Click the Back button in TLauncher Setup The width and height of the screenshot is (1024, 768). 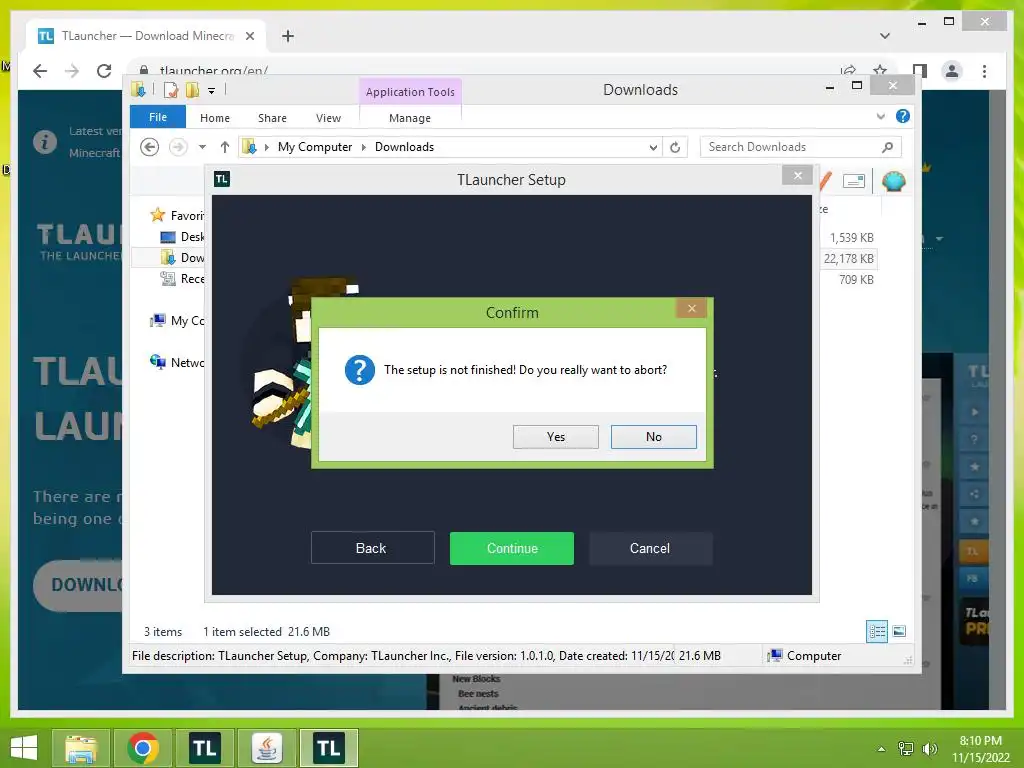(372, 548)
